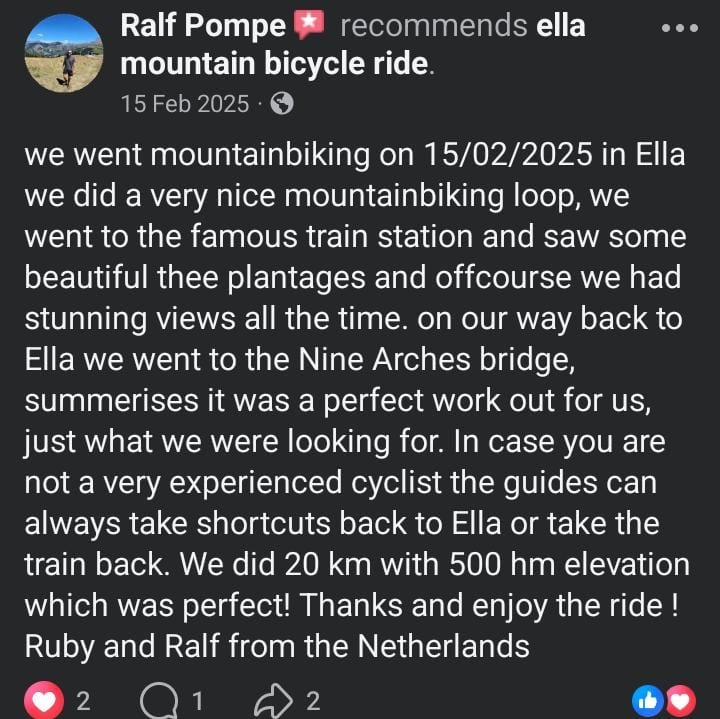Click the globe public privacy icon

pyautogui.click(x=282, y=103)
